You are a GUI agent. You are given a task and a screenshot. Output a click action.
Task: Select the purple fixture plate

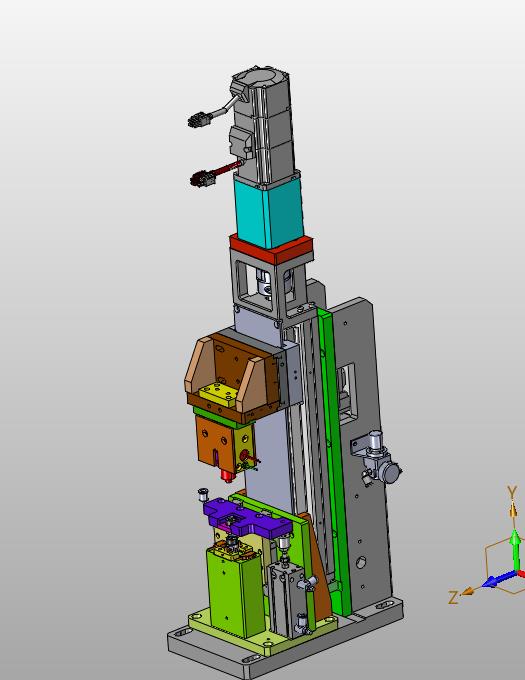coord(247,517)
